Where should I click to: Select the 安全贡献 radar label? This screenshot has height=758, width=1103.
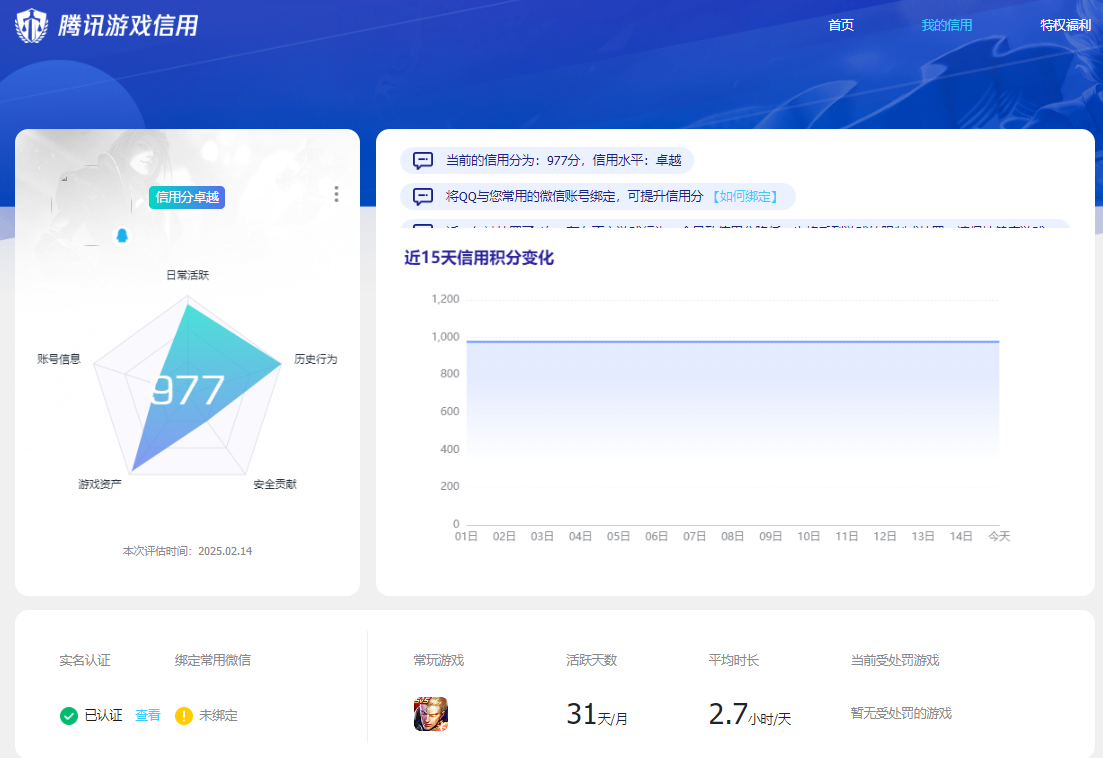click(275, 484)
